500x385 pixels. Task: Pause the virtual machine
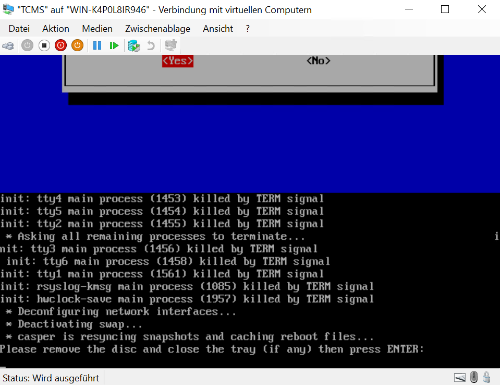97,45
